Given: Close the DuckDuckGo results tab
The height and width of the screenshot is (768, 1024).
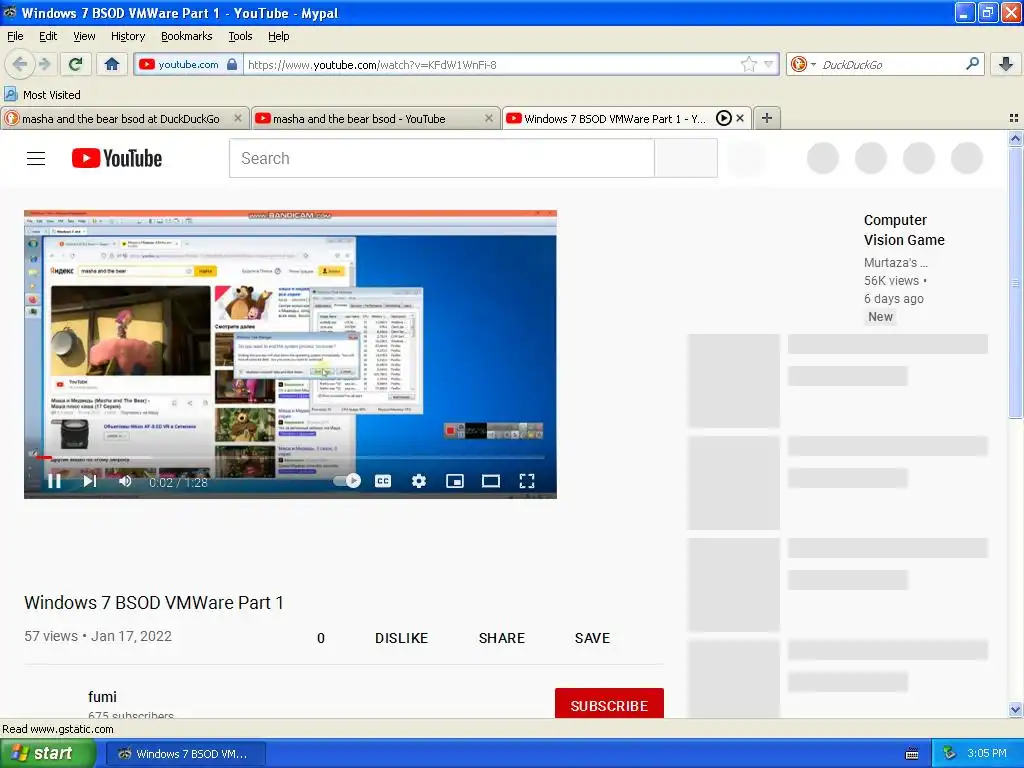Looking at the screenshot, I should (238, 118).
